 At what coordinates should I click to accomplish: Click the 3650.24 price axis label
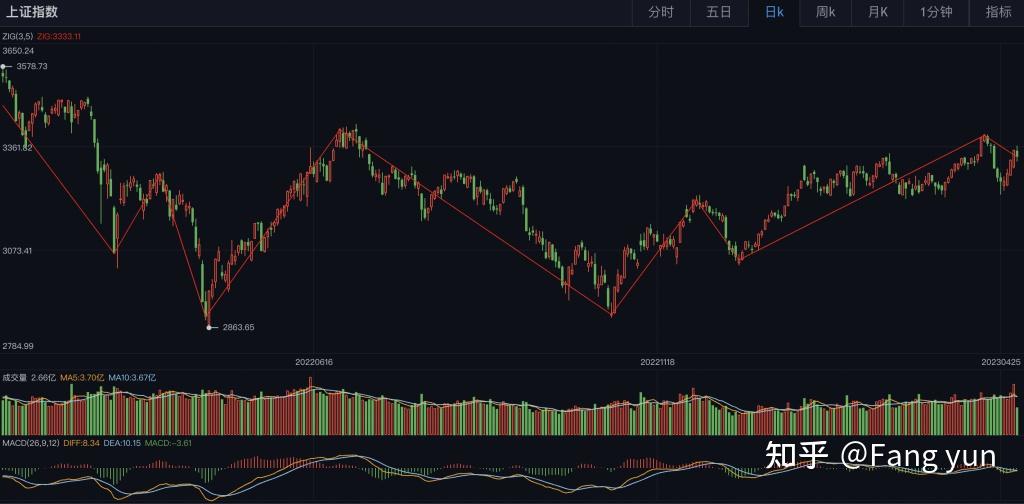tap(18, 51)
